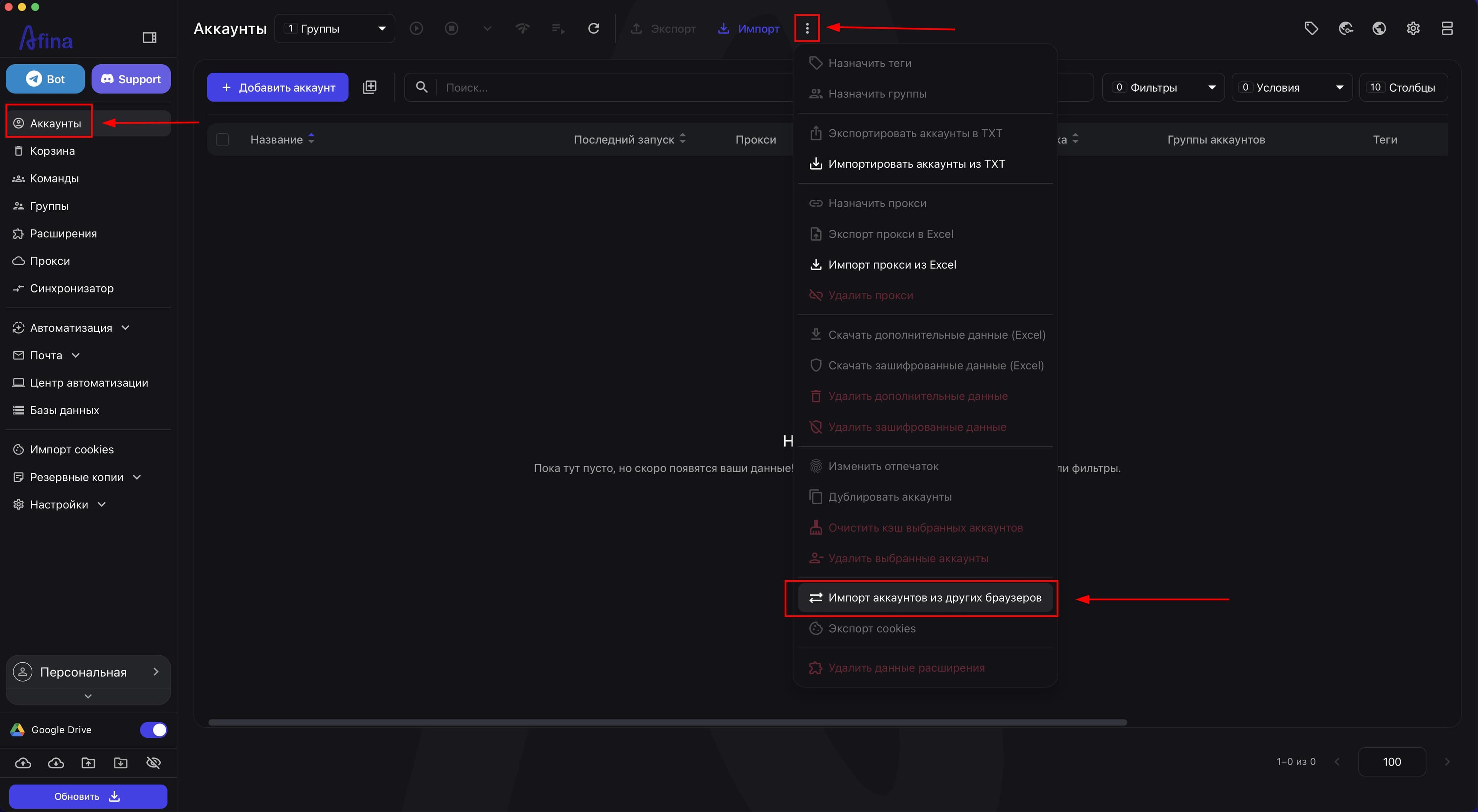This screenshot has width=1478, height=812.
Task: Toggle the Google Drive switch
Action: (153, 729)
